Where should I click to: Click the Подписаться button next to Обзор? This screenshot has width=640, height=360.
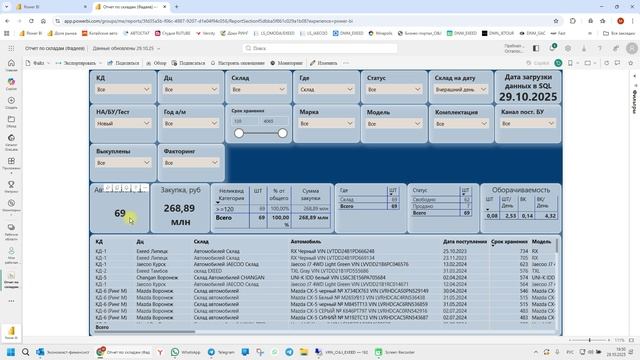click(188, 63)
